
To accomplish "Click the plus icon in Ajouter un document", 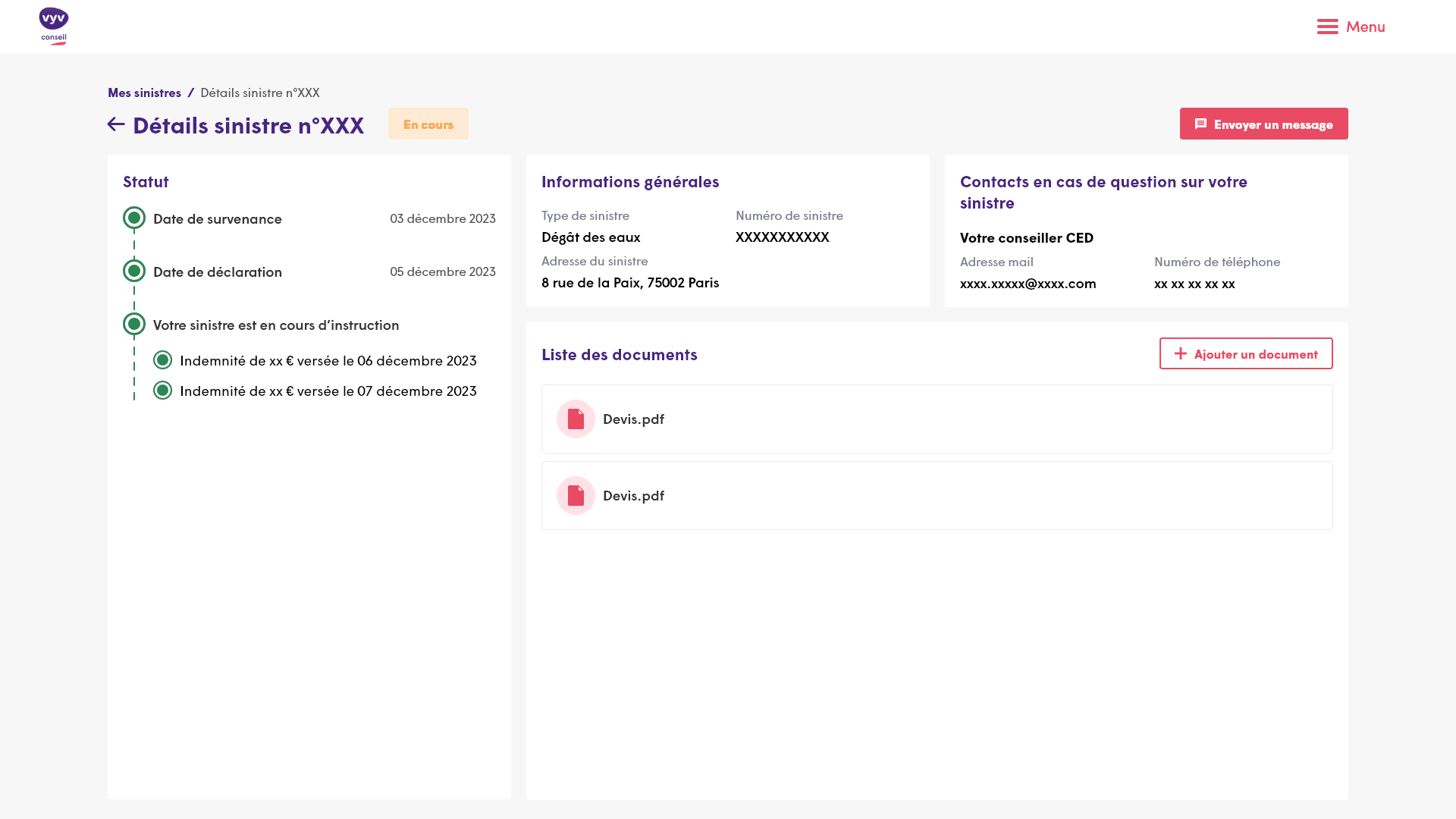I will click(1180, 353).
